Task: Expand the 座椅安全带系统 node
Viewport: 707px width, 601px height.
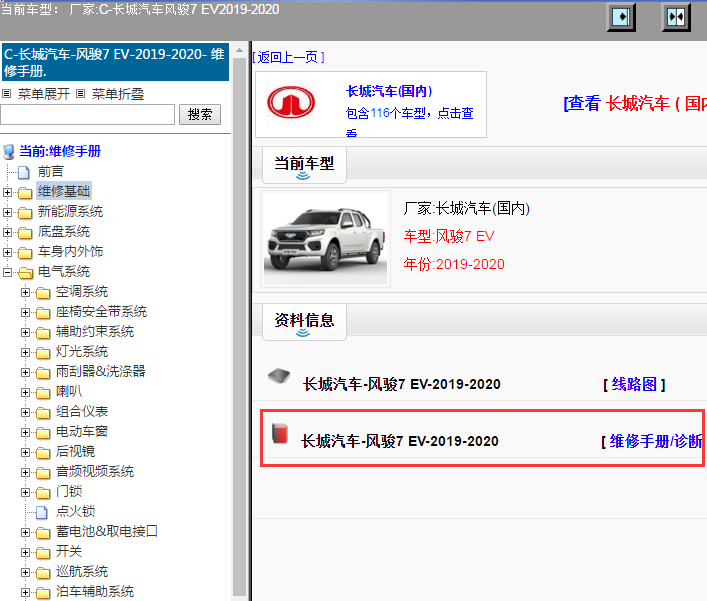Action: tap(25, 312)
